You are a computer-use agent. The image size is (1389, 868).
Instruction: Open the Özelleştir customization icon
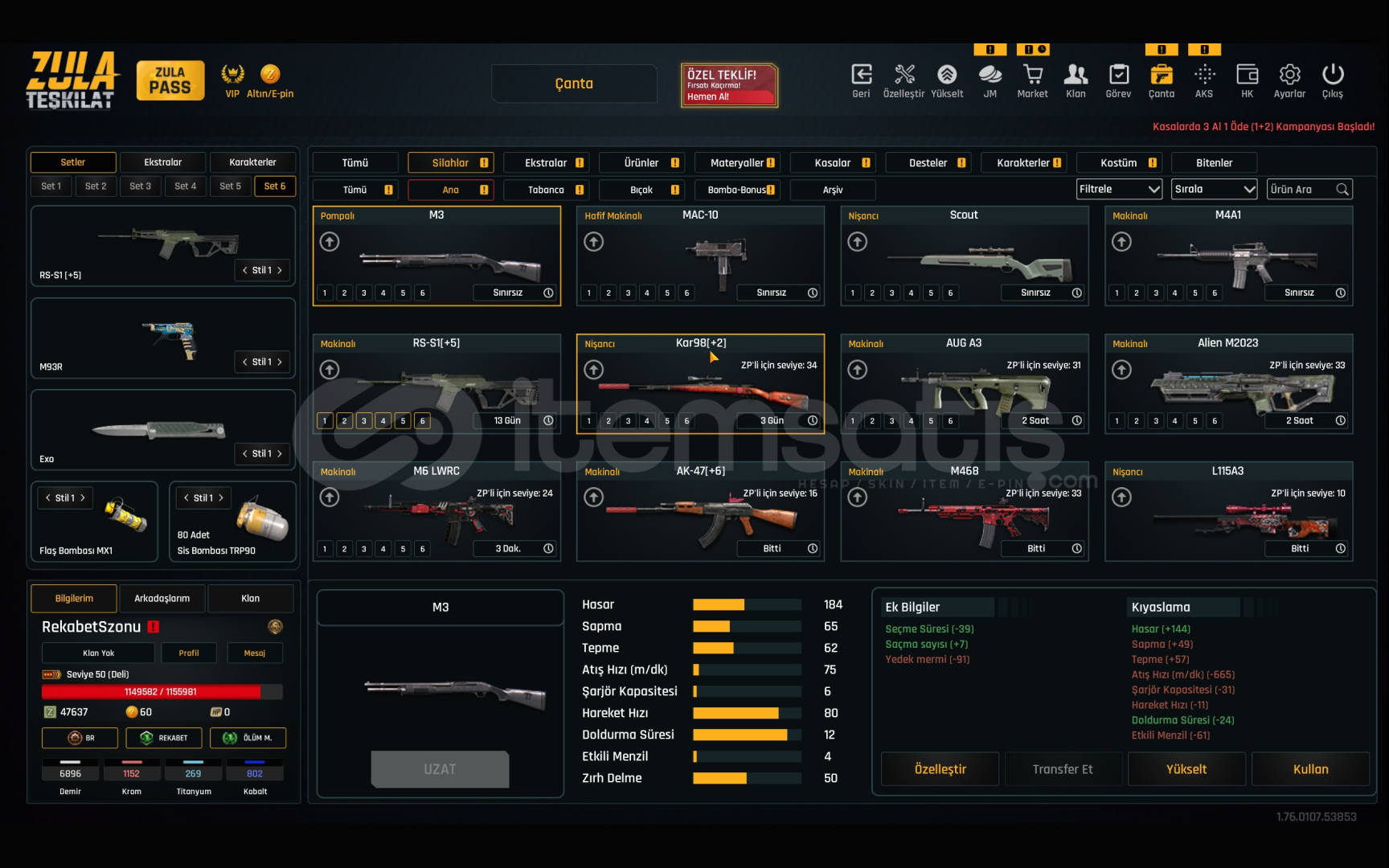[904, 75]
